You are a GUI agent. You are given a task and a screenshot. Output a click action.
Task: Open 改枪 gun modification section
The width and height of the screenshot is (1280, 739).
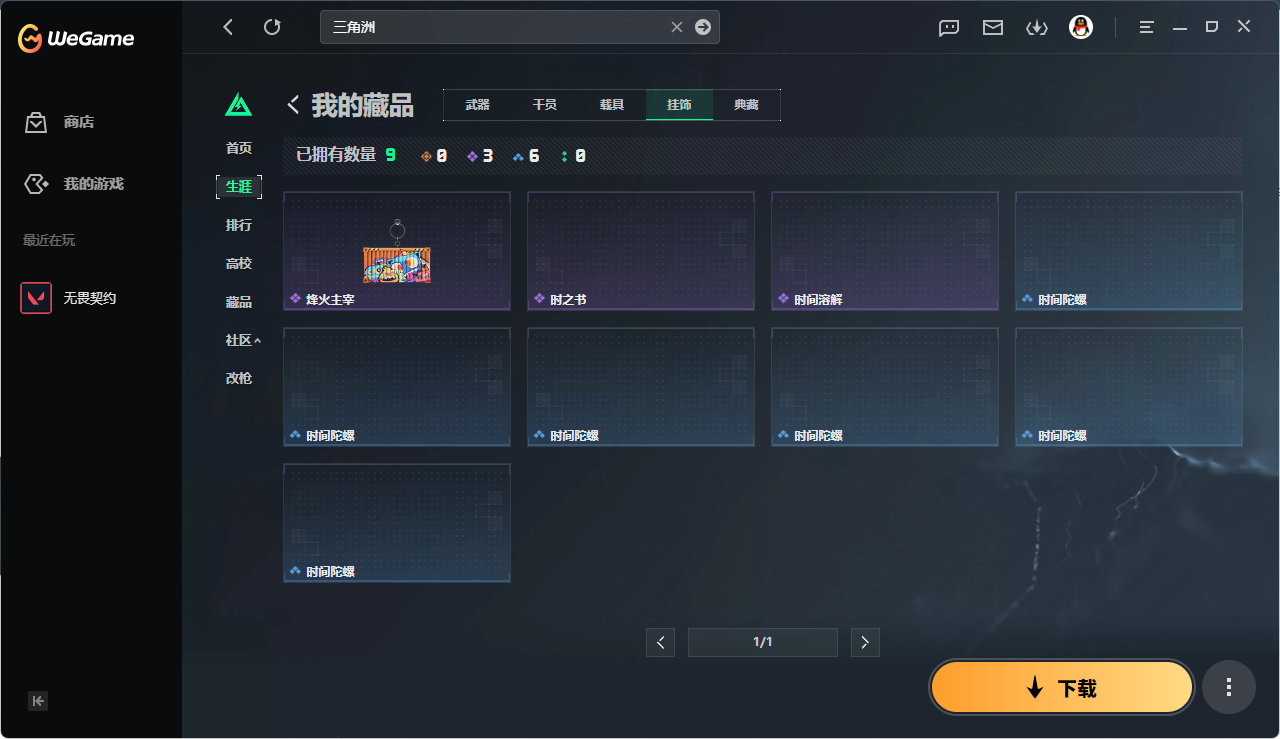tap(239, 378)
